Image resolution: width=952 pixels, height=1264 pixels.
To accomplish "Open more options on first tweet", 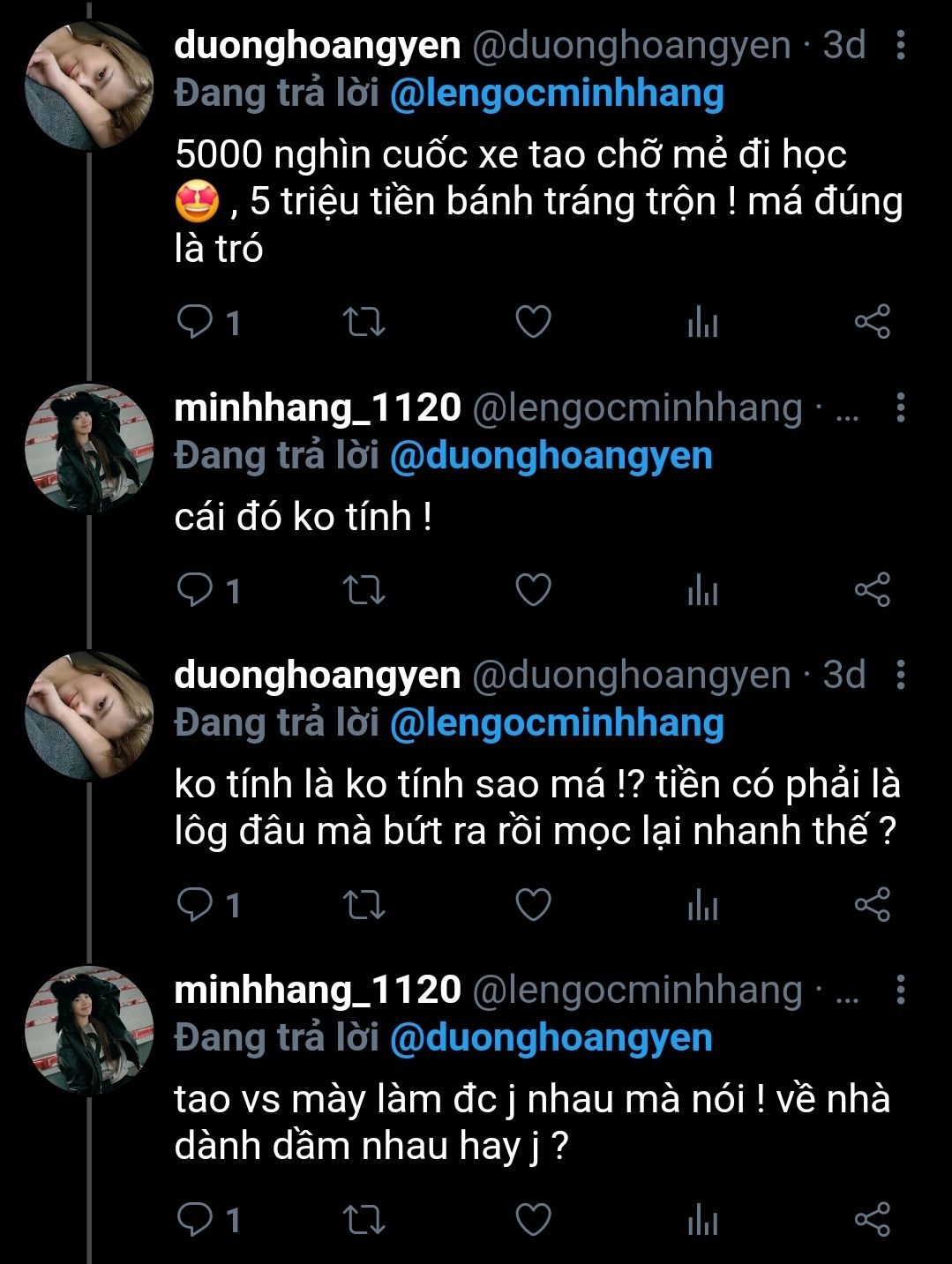I will 900,45.
